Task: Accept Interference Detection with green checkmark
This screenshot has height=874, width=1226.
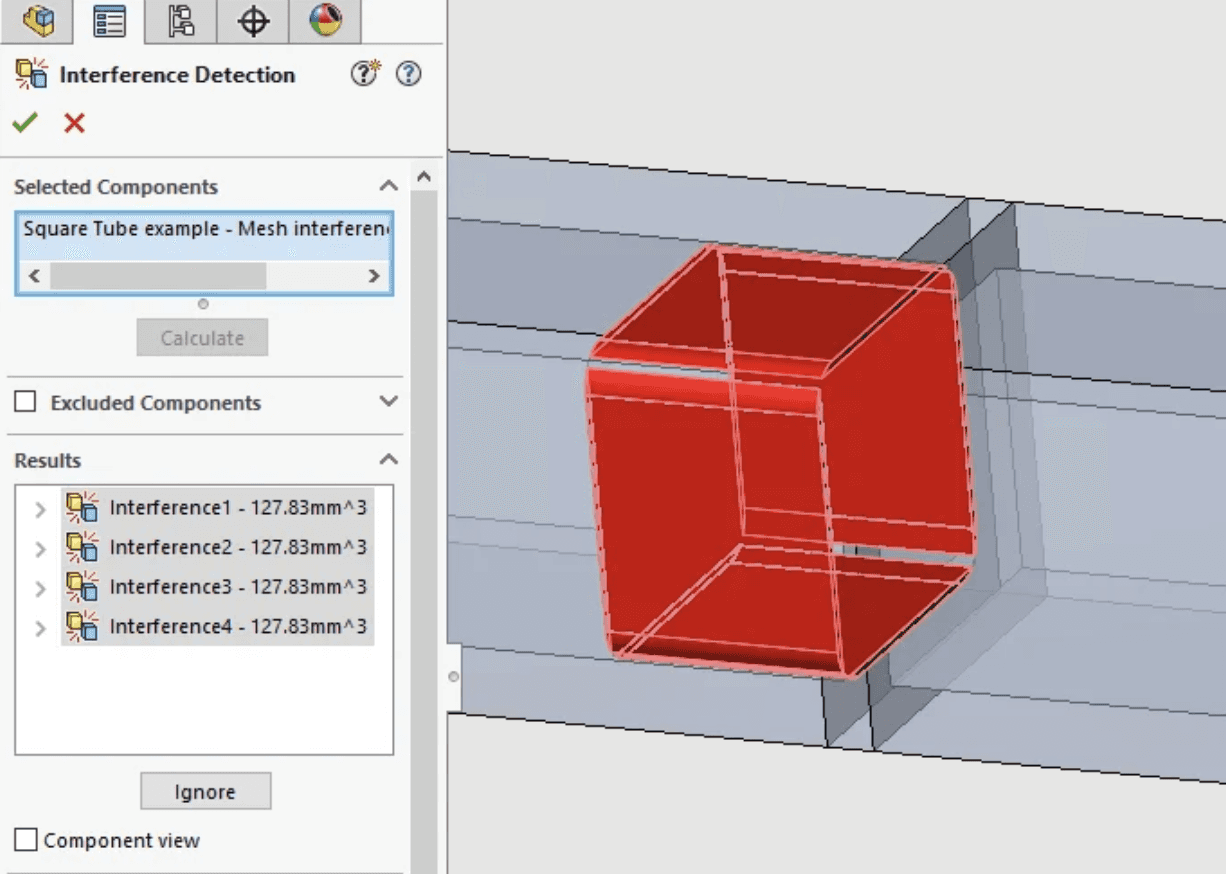Action: [x=24, y=123]
